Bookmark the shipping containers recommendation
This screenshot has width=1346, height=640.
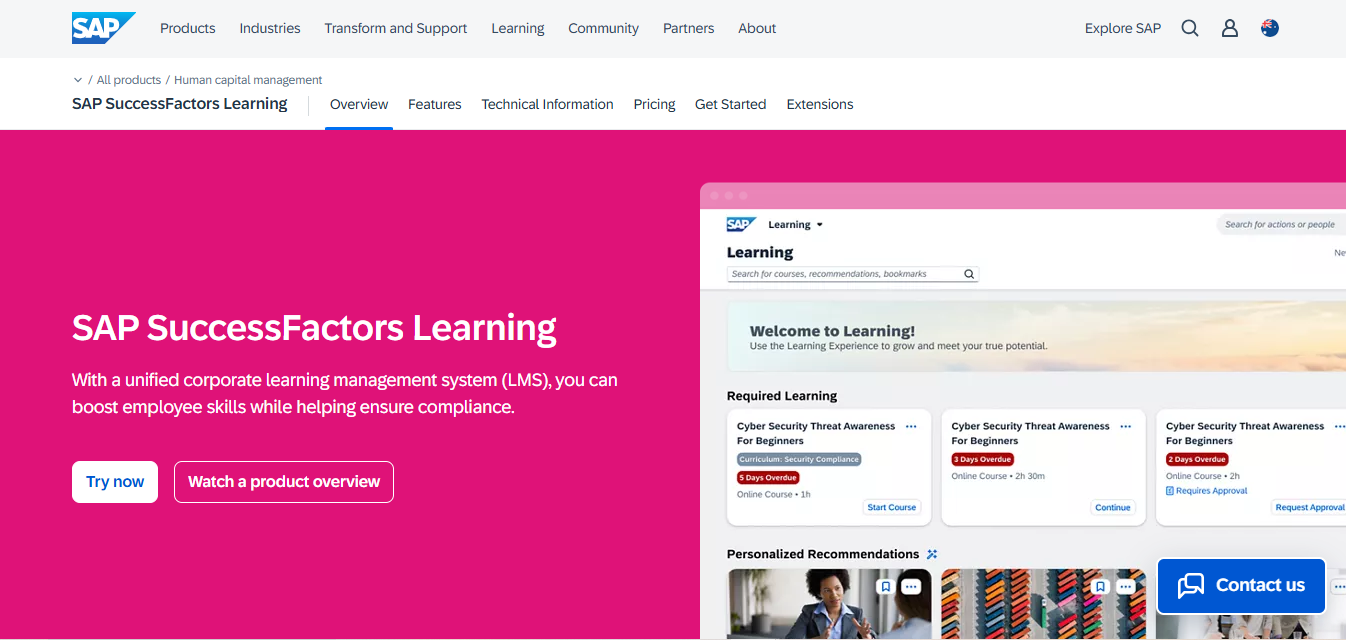pos(1100,587)
